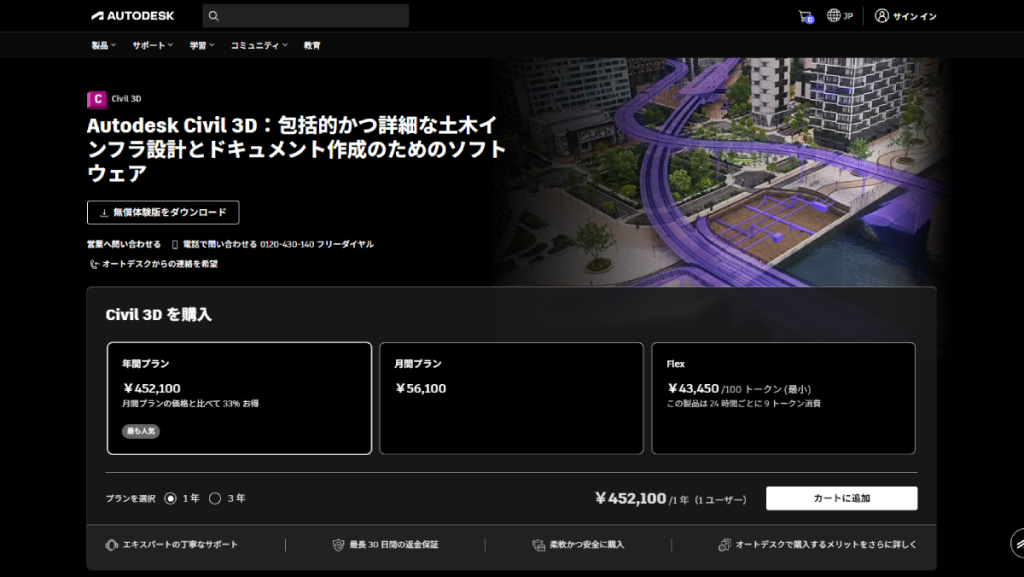The image size is (1024, 577).
Task: Select the 3年 plan radio button
Action: [215, 499]
